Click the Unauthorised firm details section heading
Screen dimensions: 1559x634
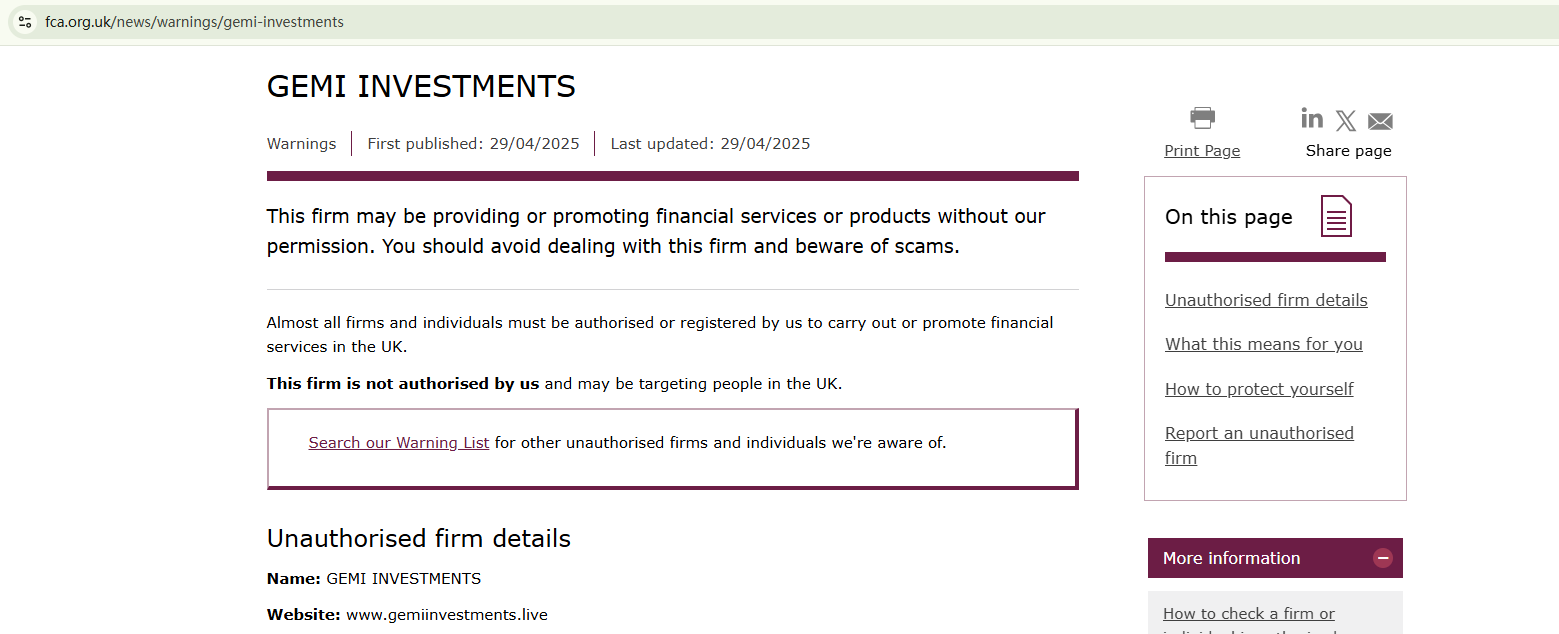(x=418, y=539)
